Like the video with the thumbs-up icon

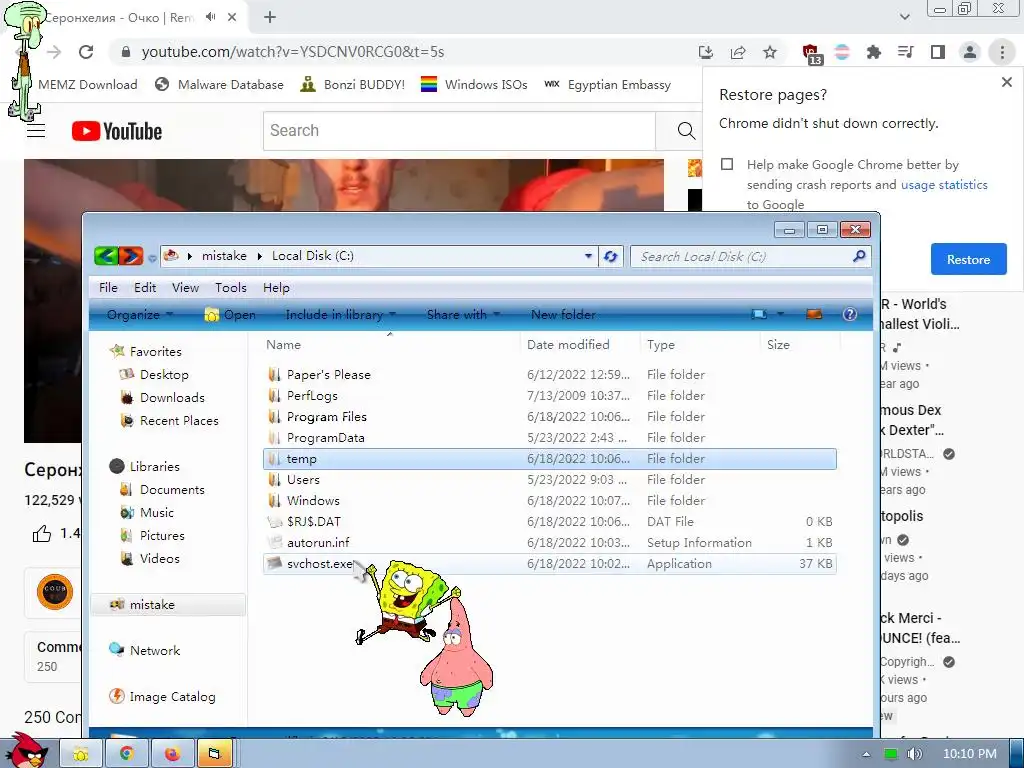click(42, 534)
